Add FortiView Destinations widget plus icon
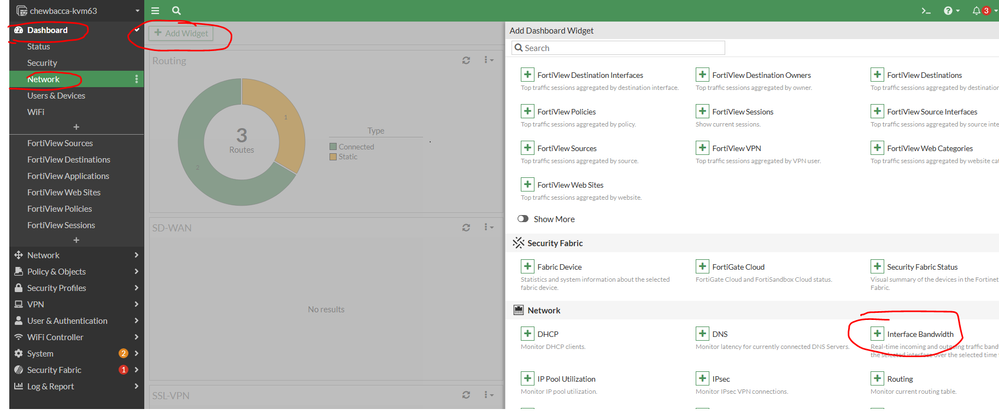This screenshot has width=999, height=412. pos(877,75)
